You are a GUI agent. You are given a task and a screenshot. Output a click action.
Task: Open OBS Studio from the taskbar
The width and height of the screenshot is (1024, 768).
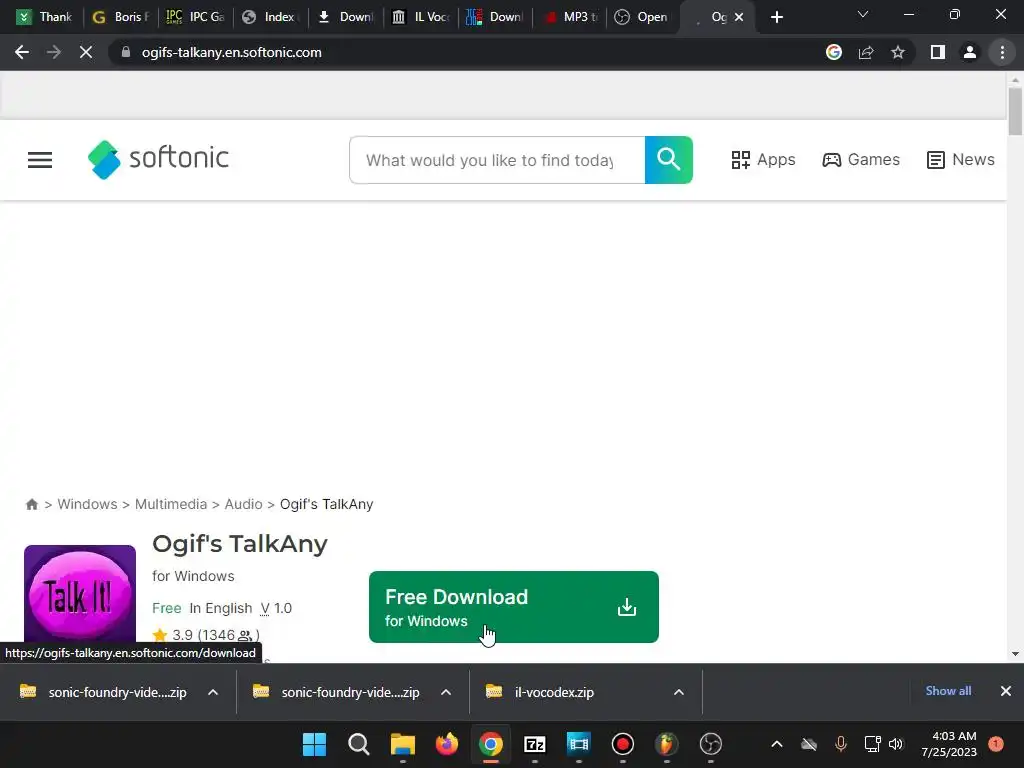point(711,744)
